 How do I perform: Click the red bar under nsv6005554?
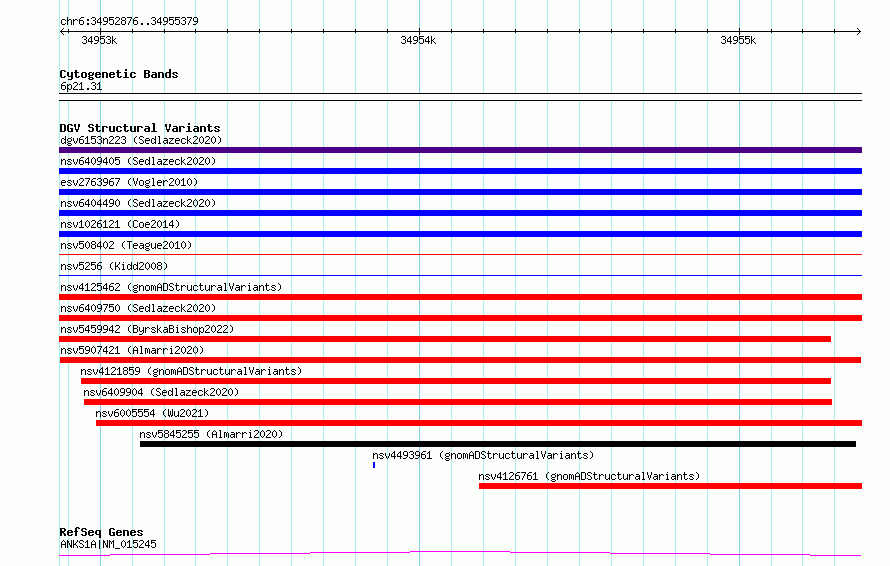coord(479,423)
